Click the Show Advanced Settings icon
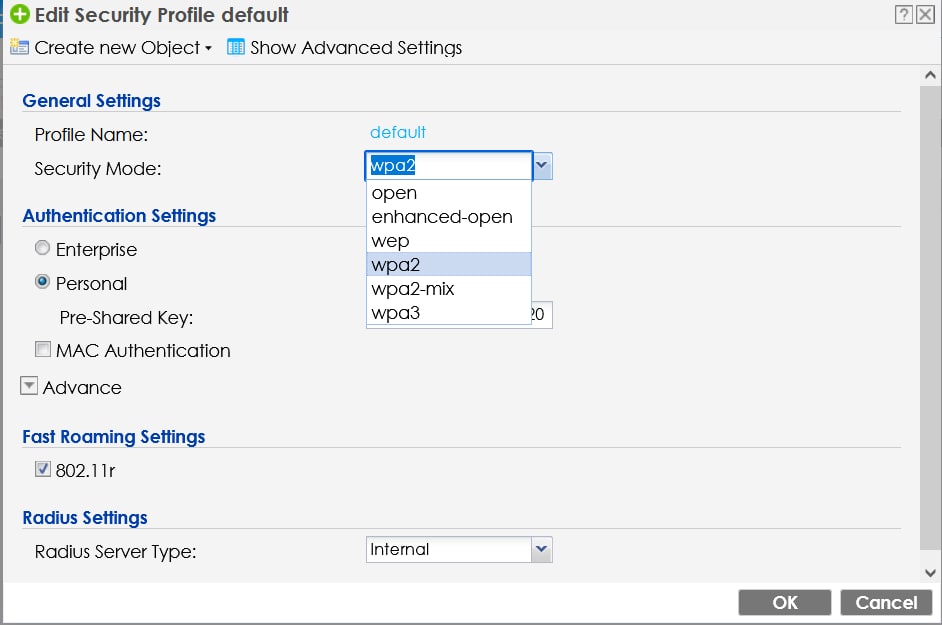Viewport: 942px width, 625px height. click(236, 48)
